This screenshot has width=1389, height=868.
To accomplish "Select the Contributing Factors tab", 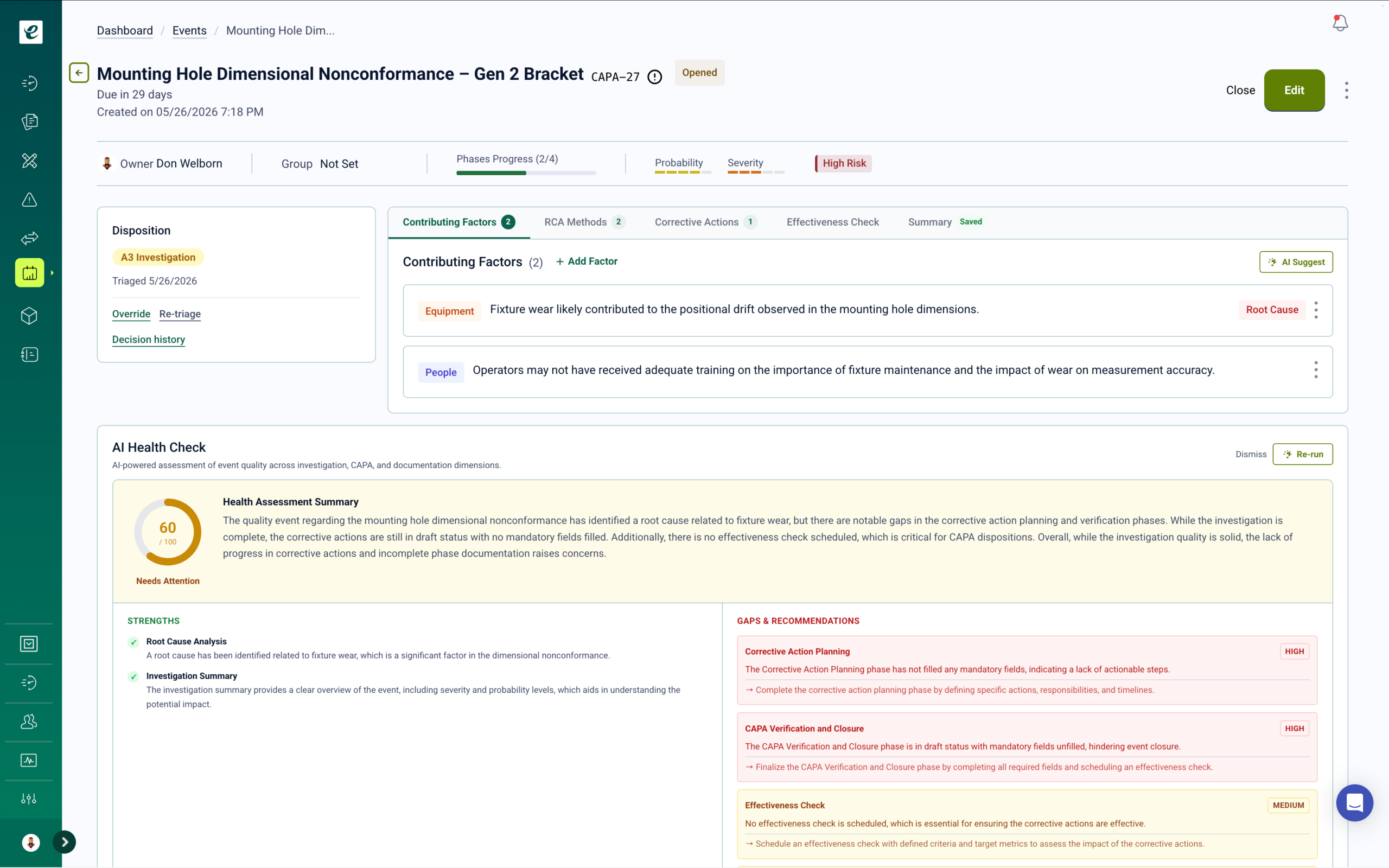I will [x=458, y=222].
